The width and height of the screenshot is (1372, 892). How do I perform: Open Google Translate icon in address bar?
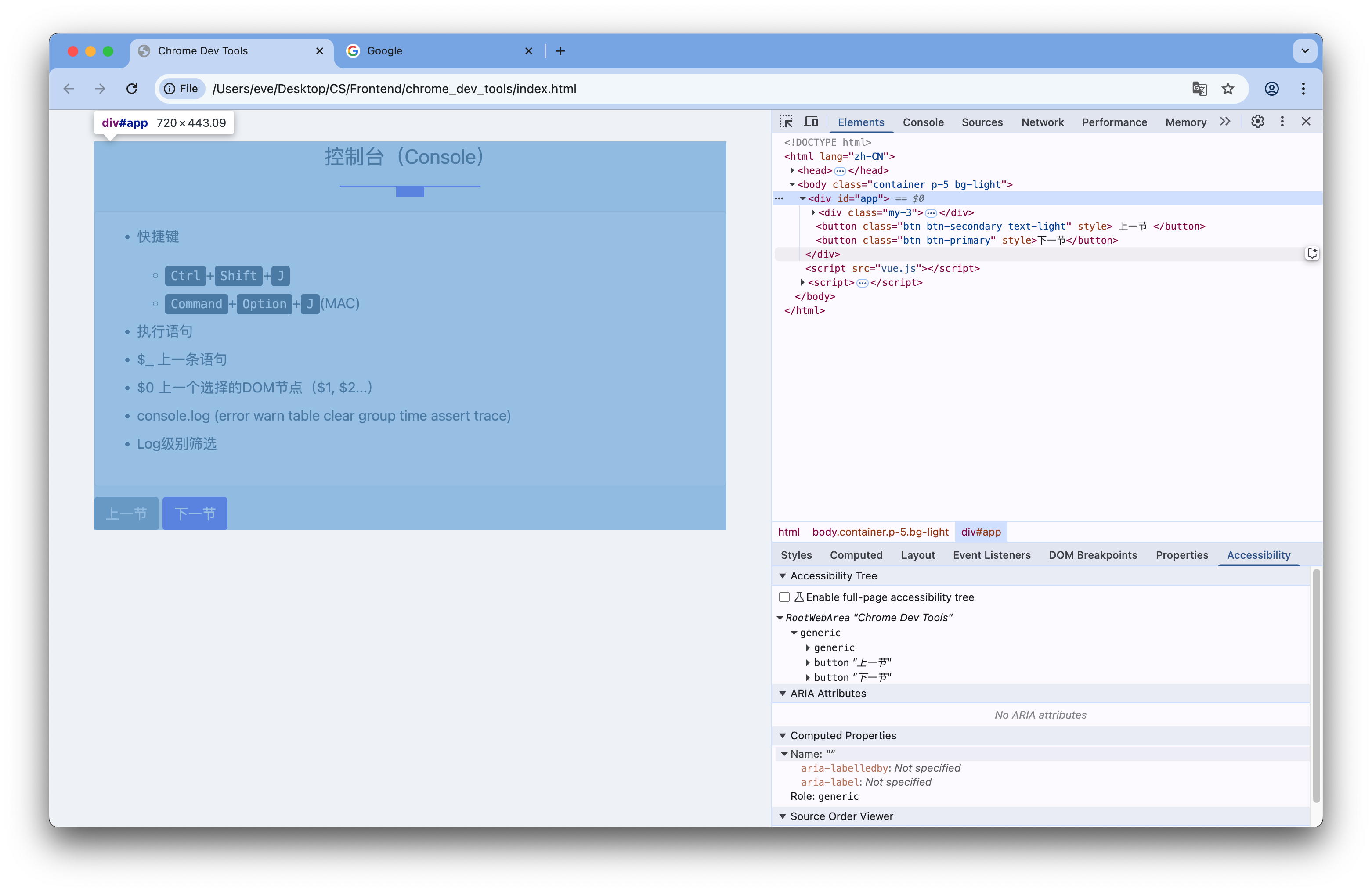click(x=1199, y=89)
